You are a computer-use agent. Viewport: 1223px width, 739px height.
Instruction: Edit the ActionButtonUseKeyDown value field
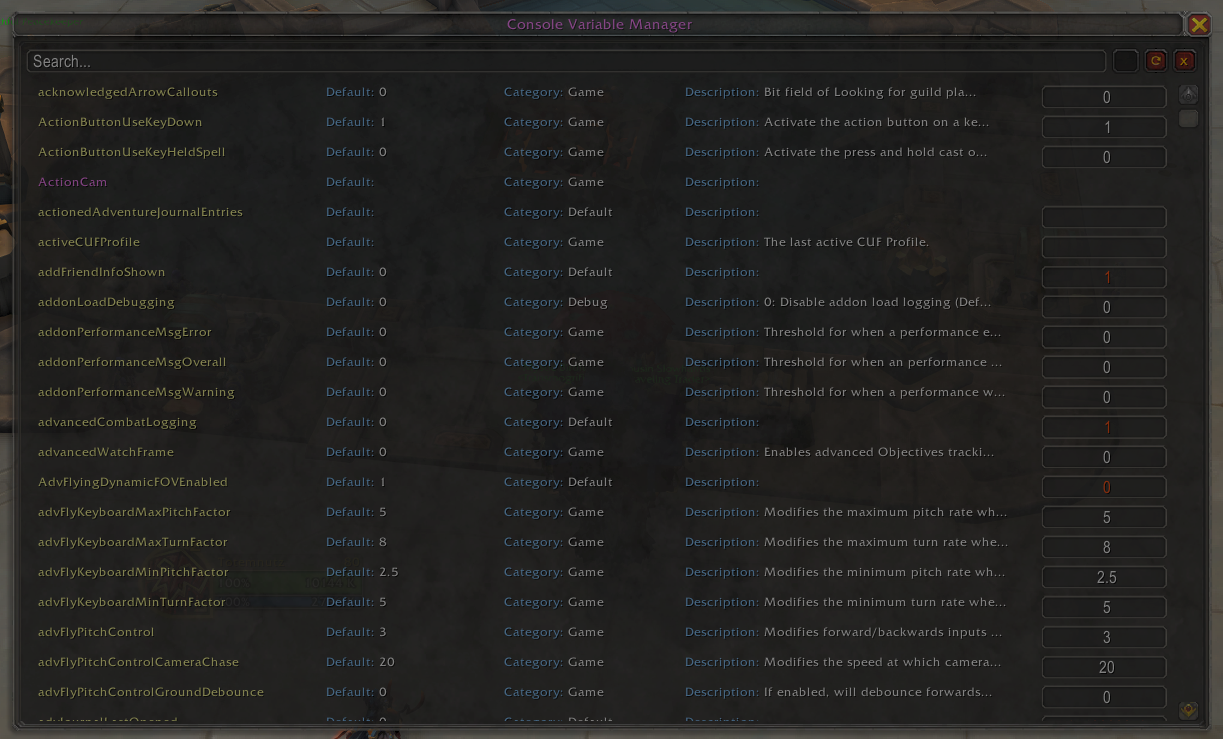(1104, 127)
